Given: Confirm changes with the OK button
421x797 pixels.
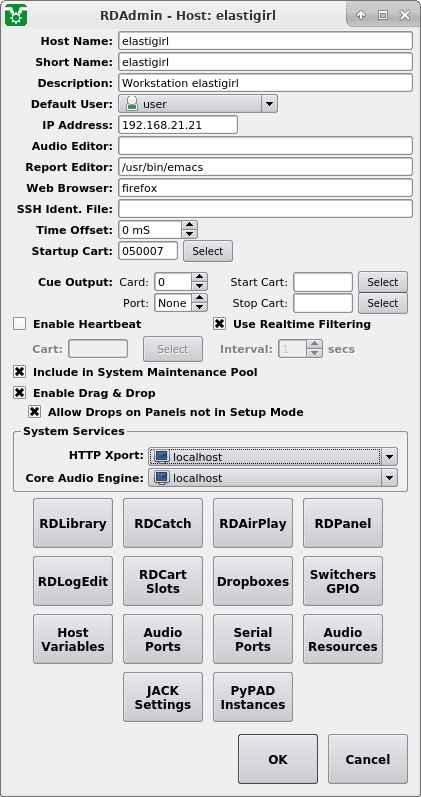Looking at the screenshot, I should point(278,759).
